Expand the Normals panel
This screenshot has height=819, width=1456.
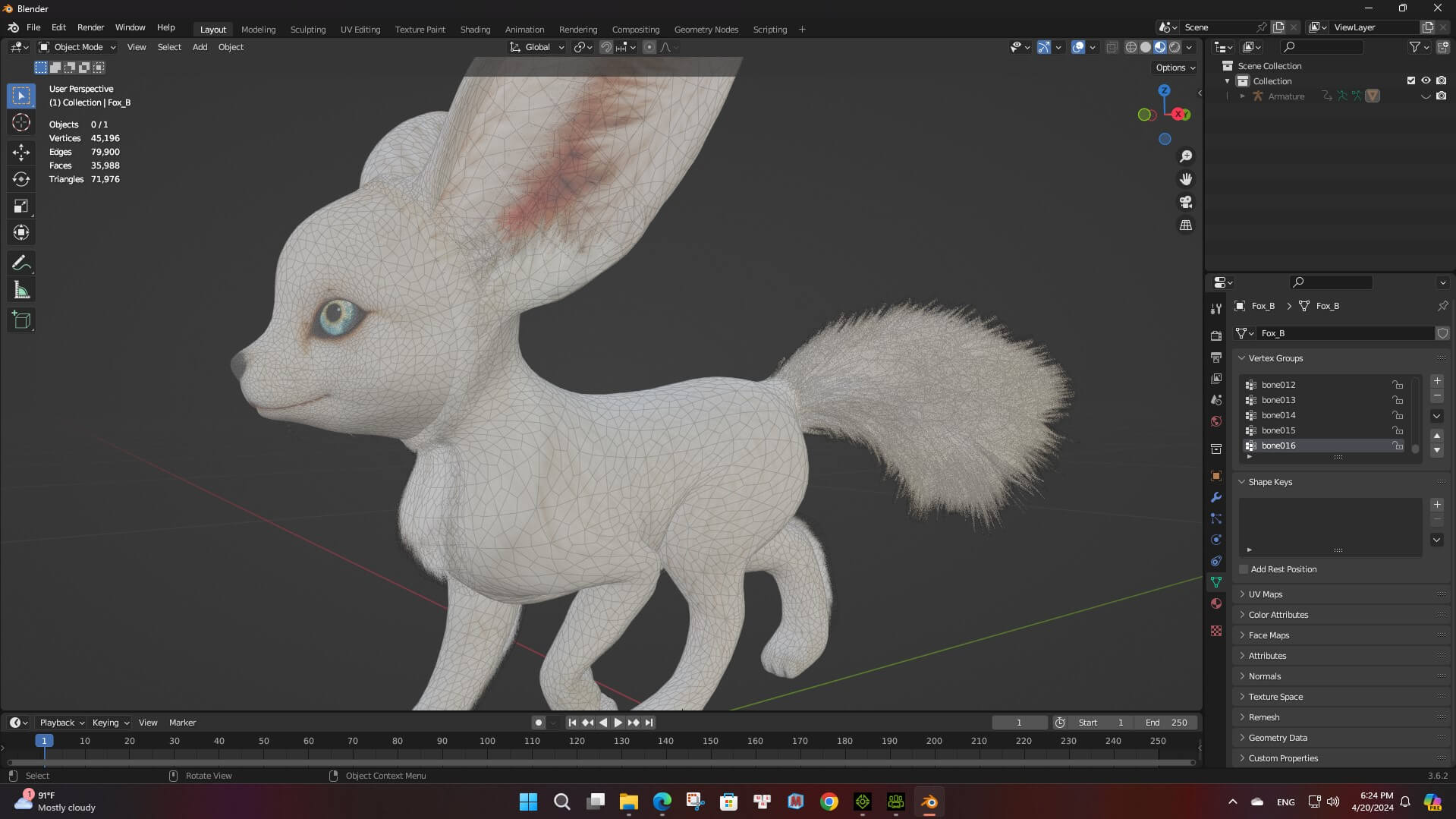(1264, 676)
